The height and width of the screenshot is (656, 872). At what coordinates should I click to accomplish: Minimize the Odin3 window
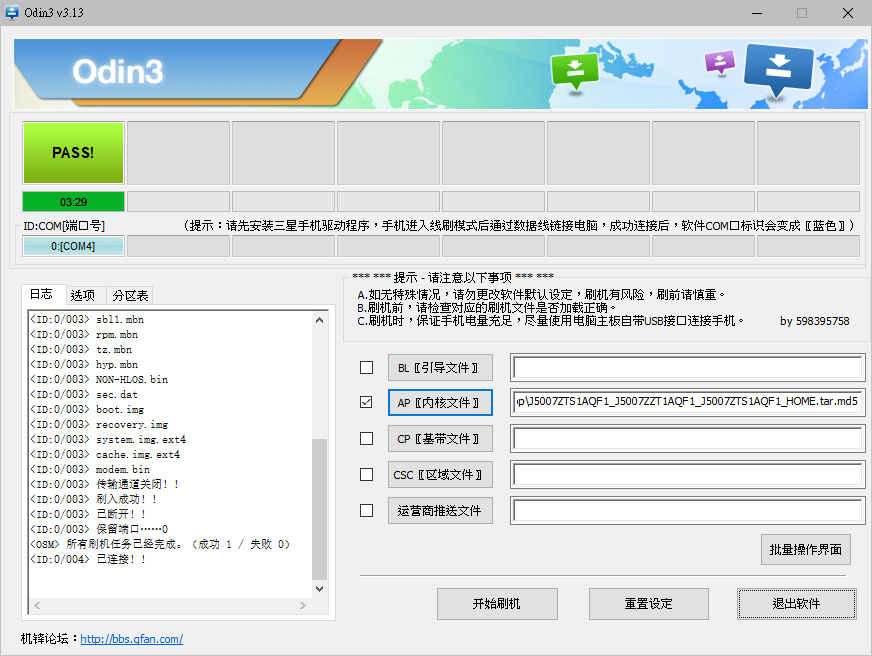[x=757, y=13]
